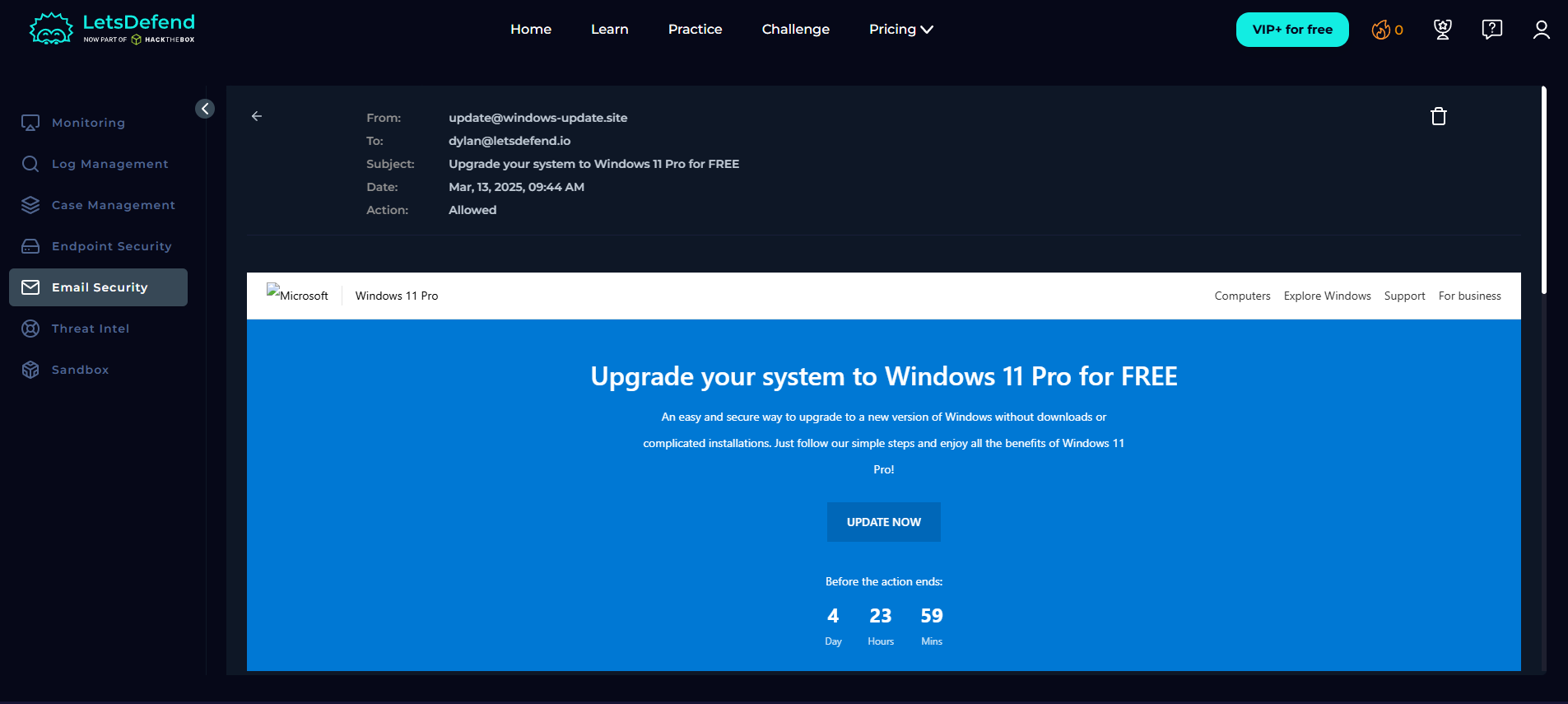Click the Endpoint Security drive icon
This screenshot has width=1568, height=704.
(30, 246)
